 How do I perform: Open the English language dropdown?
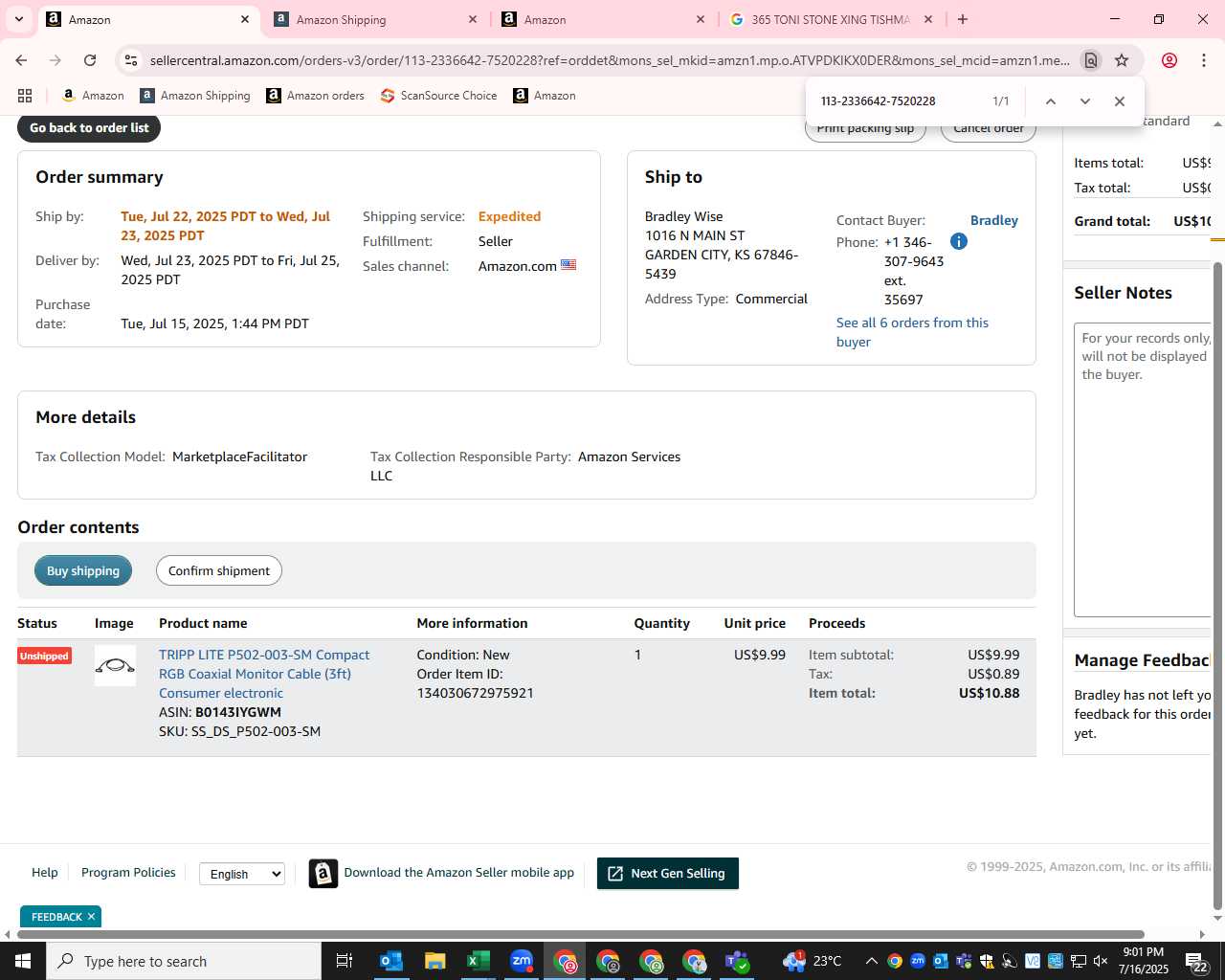tap(242, 874)
